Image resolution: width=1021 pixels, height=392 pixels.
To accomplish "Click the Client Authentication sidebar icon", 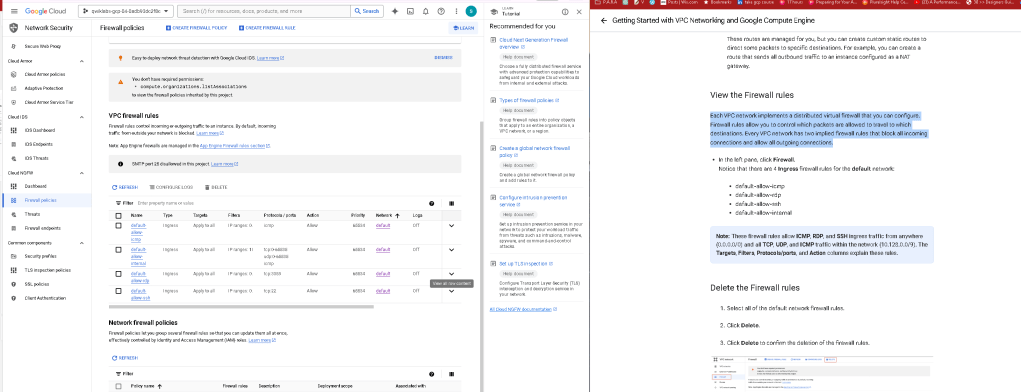I will (x=14, y=298).
